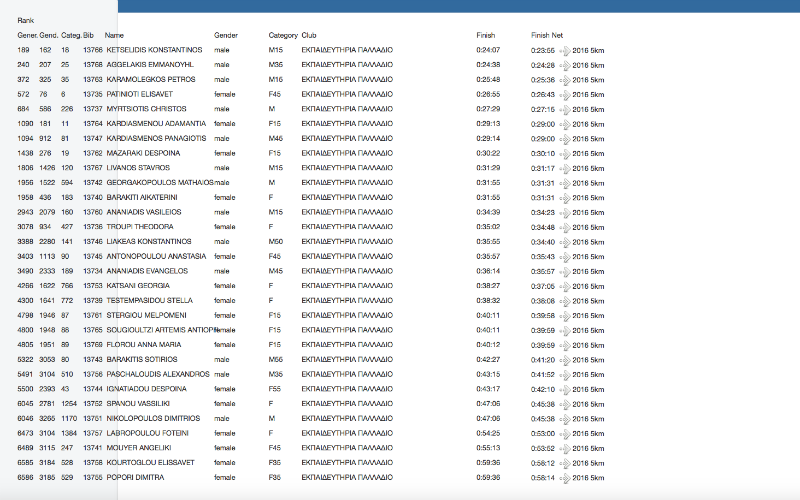Click bib number 13746

tap(93, 241)
